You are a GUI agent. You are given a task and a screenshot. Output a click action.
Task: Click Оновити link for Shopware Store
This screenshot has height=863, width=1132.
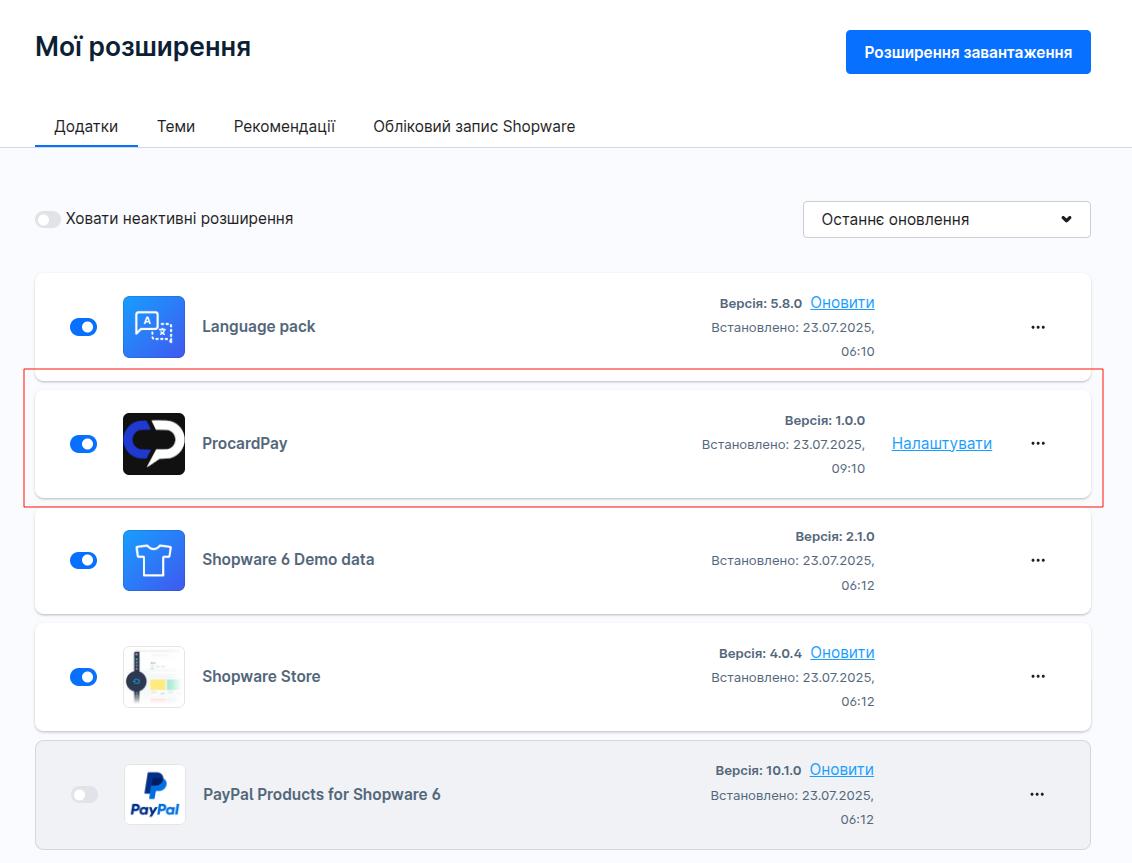(x=843, y=653)
